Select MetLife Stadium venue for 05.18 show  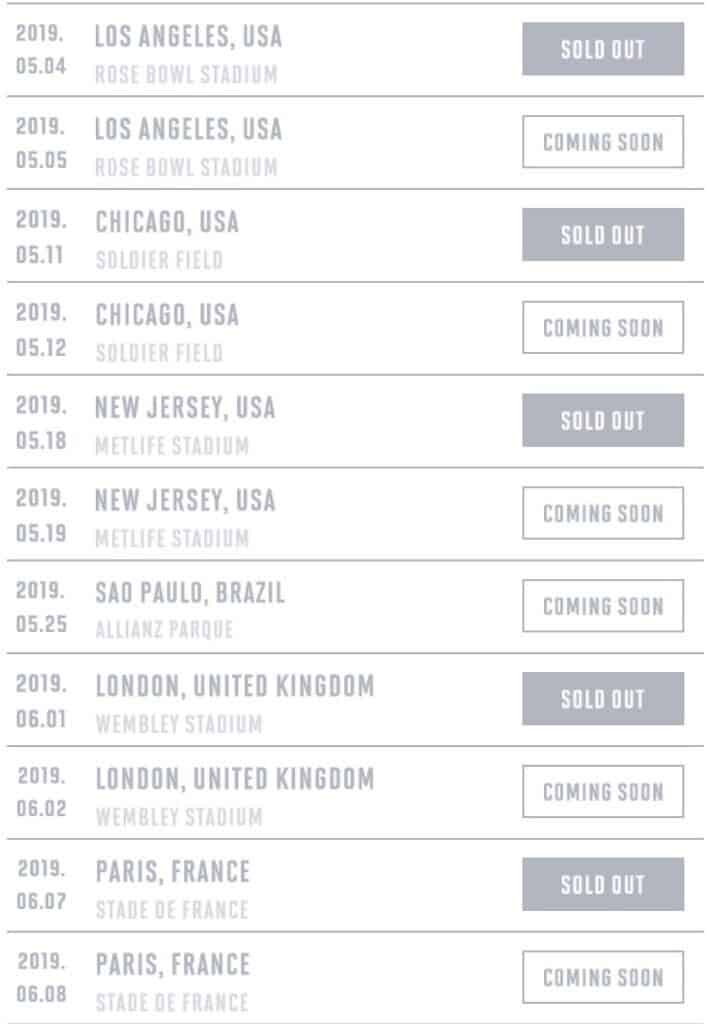click(x=172, y=446)
